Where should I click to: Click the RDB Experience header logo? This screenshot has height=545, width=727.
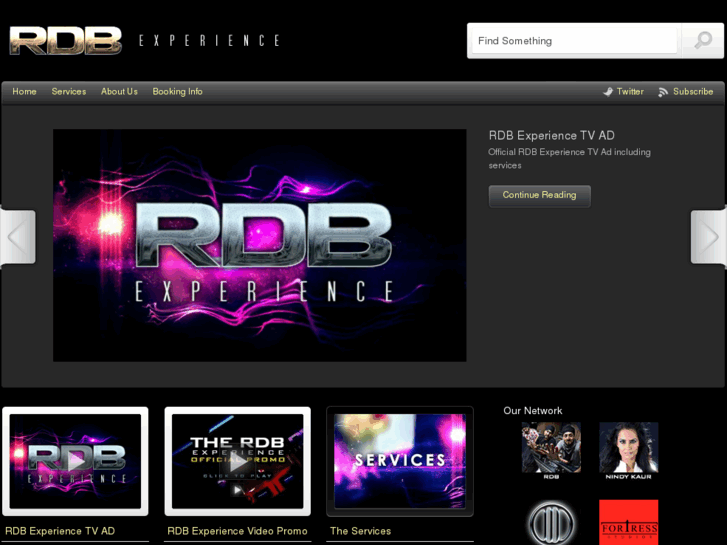click(145, 40)
